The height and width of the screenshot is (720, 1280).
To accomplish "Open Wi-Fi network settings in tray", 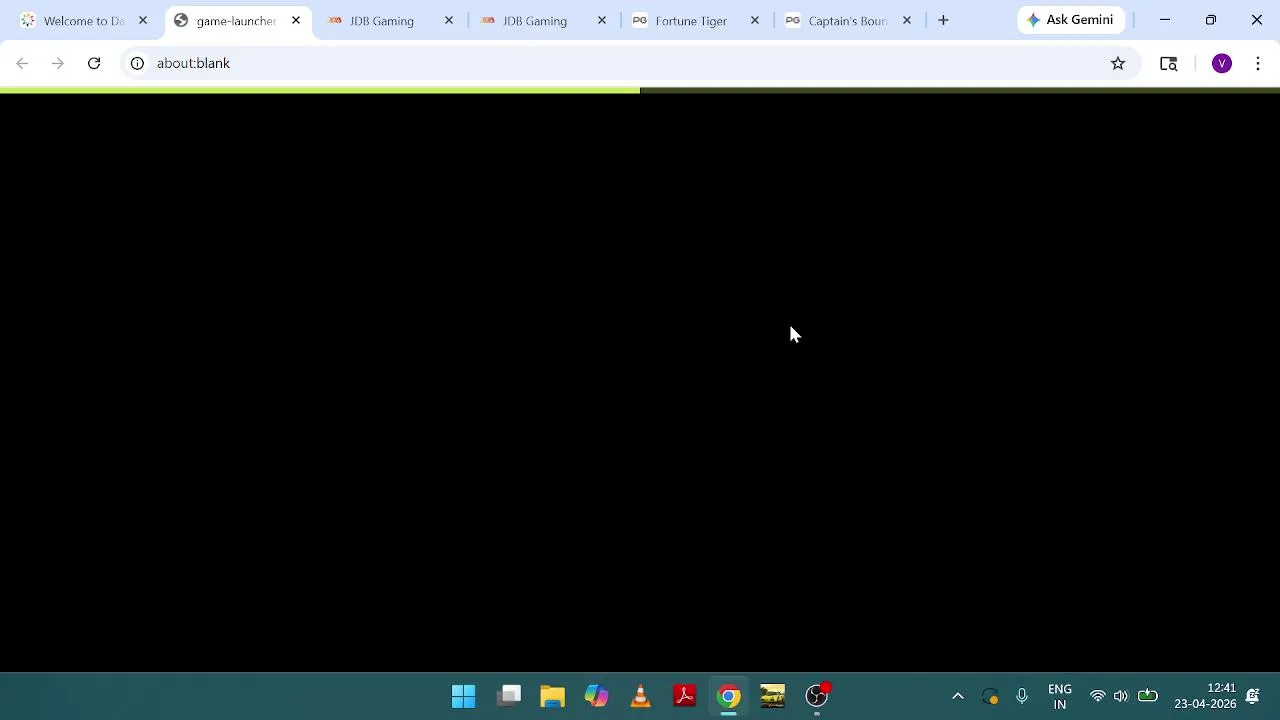I will point(1098,696).
